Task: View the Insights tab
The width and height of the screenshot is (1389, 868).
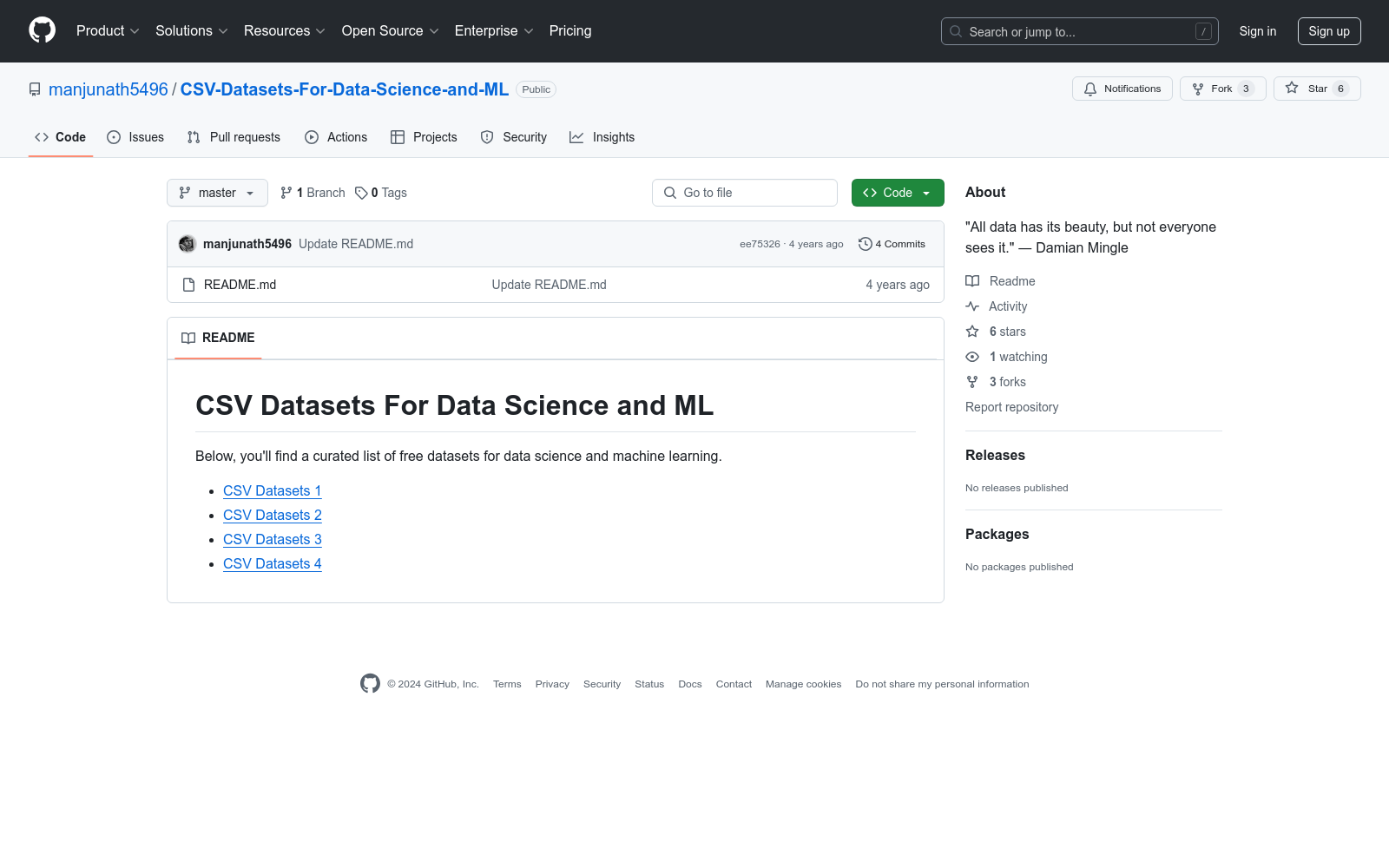Action: click(602, 137)
